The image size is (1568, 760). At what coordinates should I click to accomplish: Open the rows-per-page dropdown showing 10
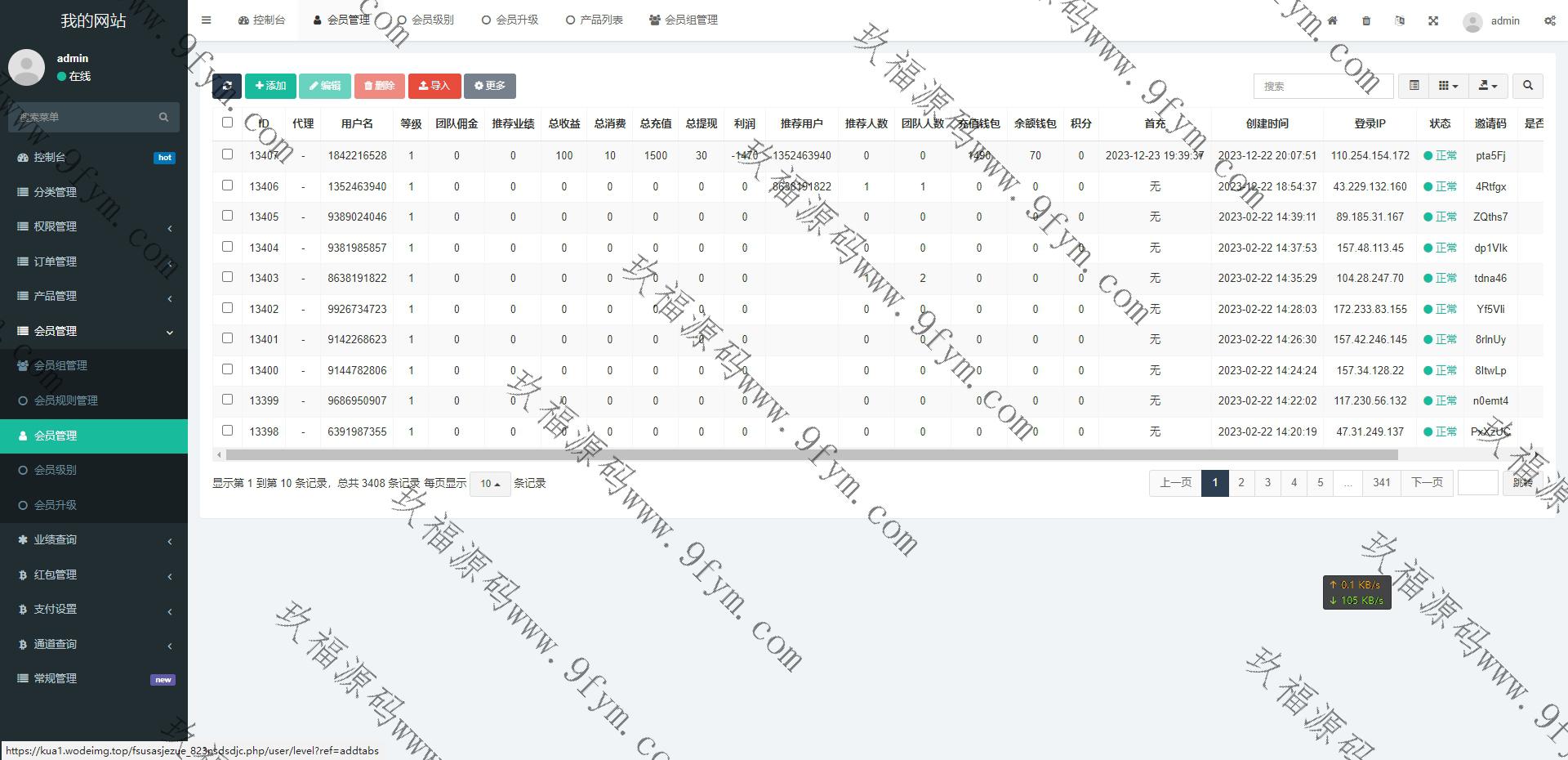click(490, 484)
